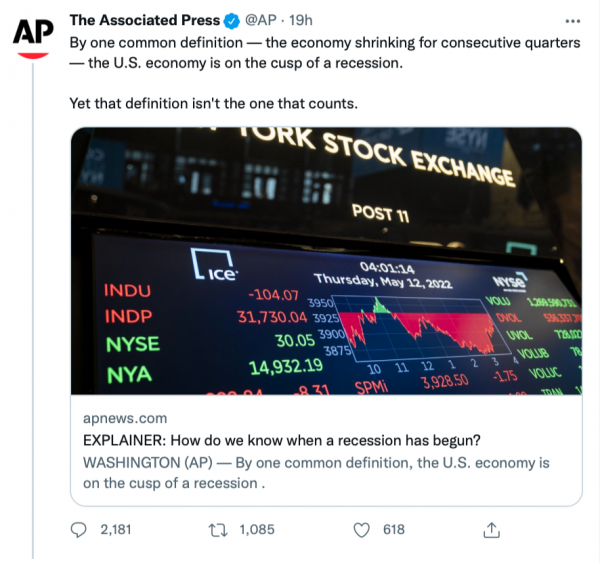Screen dimensions: 600x563
Task: Open the tweet's three-dot More menu
Action: pos(570,20)
